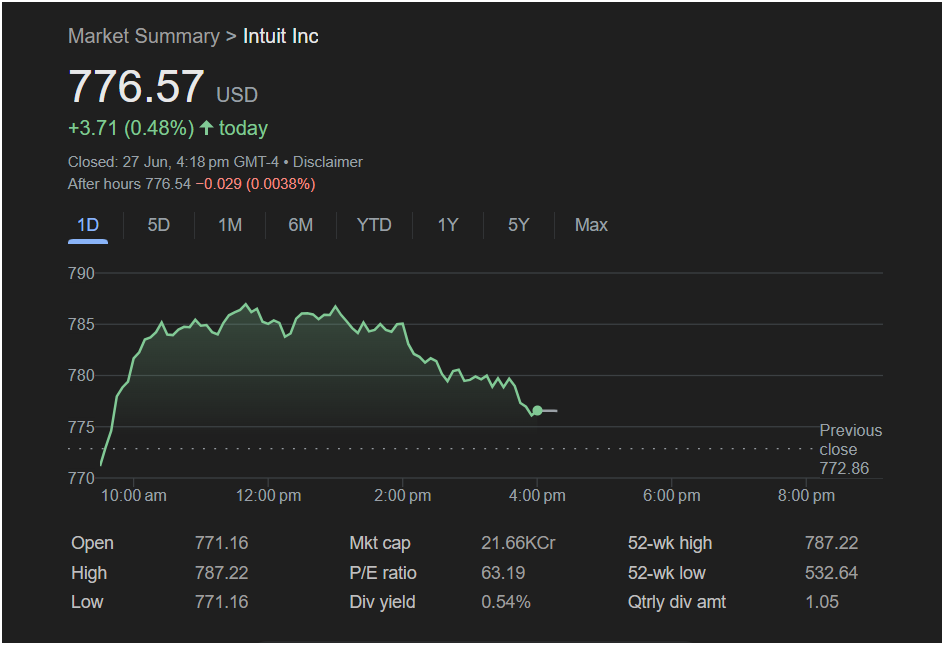This screenshot has width=944, height=645.
Task: Click the 12:00 pm label on chart axis
Action: coord(268,496)
